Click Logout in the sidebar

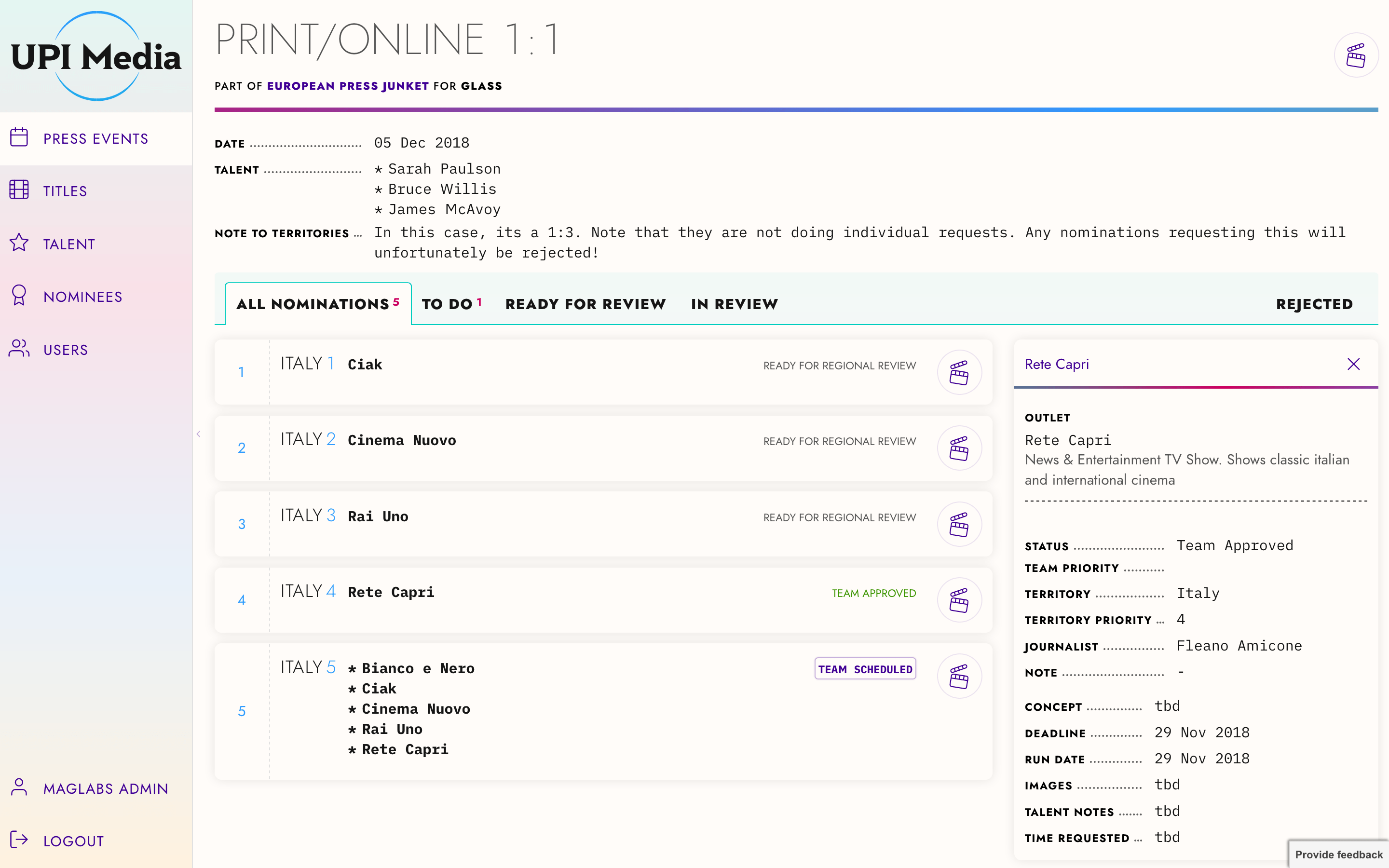(96, 841)
